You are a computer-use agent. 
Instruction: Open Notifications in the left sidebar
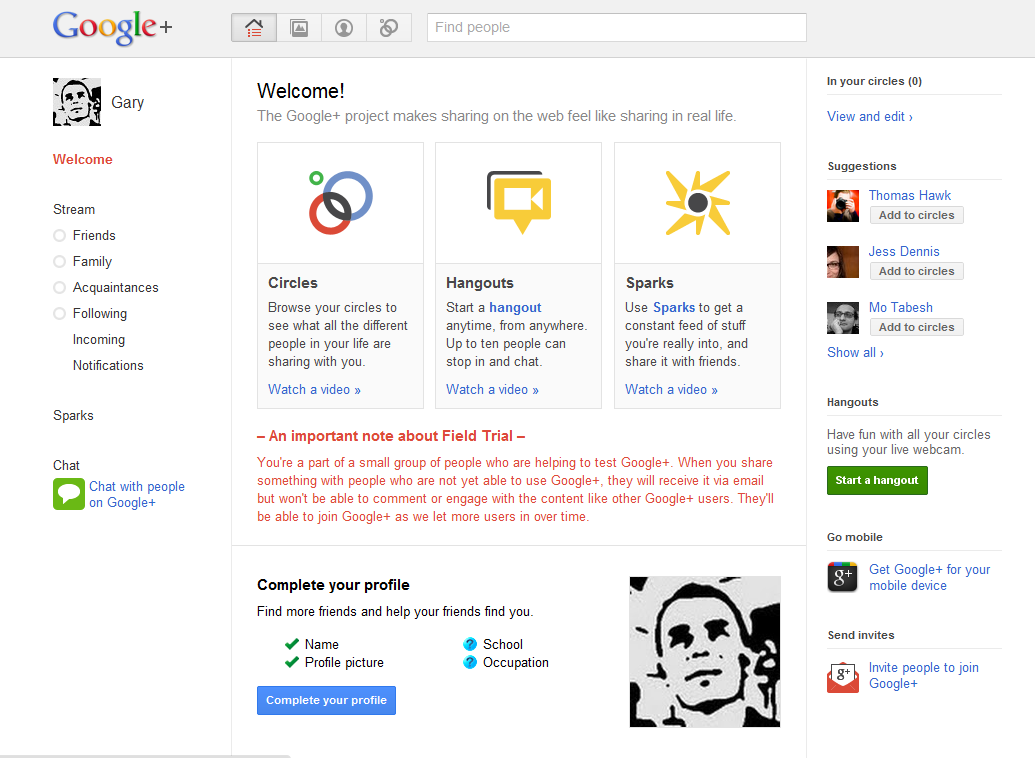point(108,365)
